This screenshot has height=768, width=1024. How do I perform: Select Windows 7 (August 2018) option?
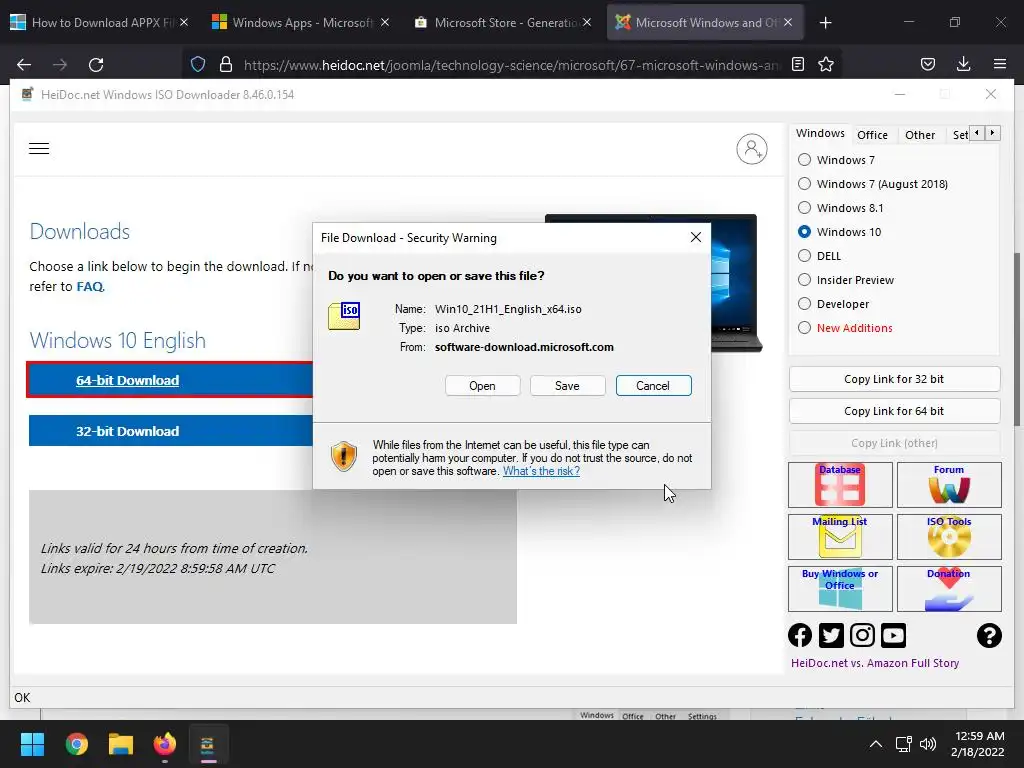pyautogui.click(x=805, y=184)
